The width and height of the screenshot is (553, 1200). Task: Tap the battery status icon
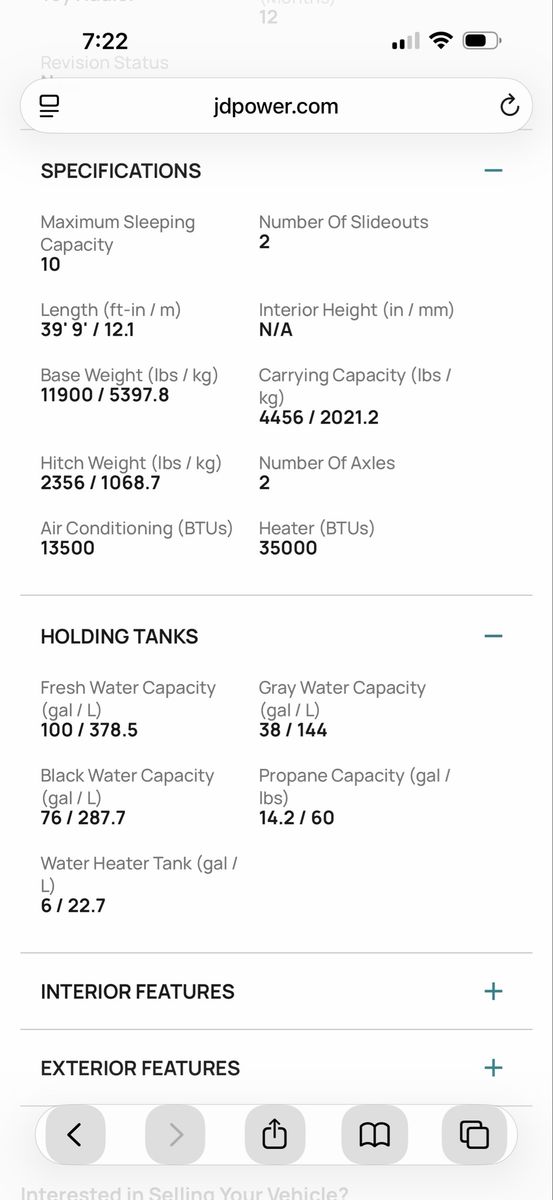(x=482, y=41)
